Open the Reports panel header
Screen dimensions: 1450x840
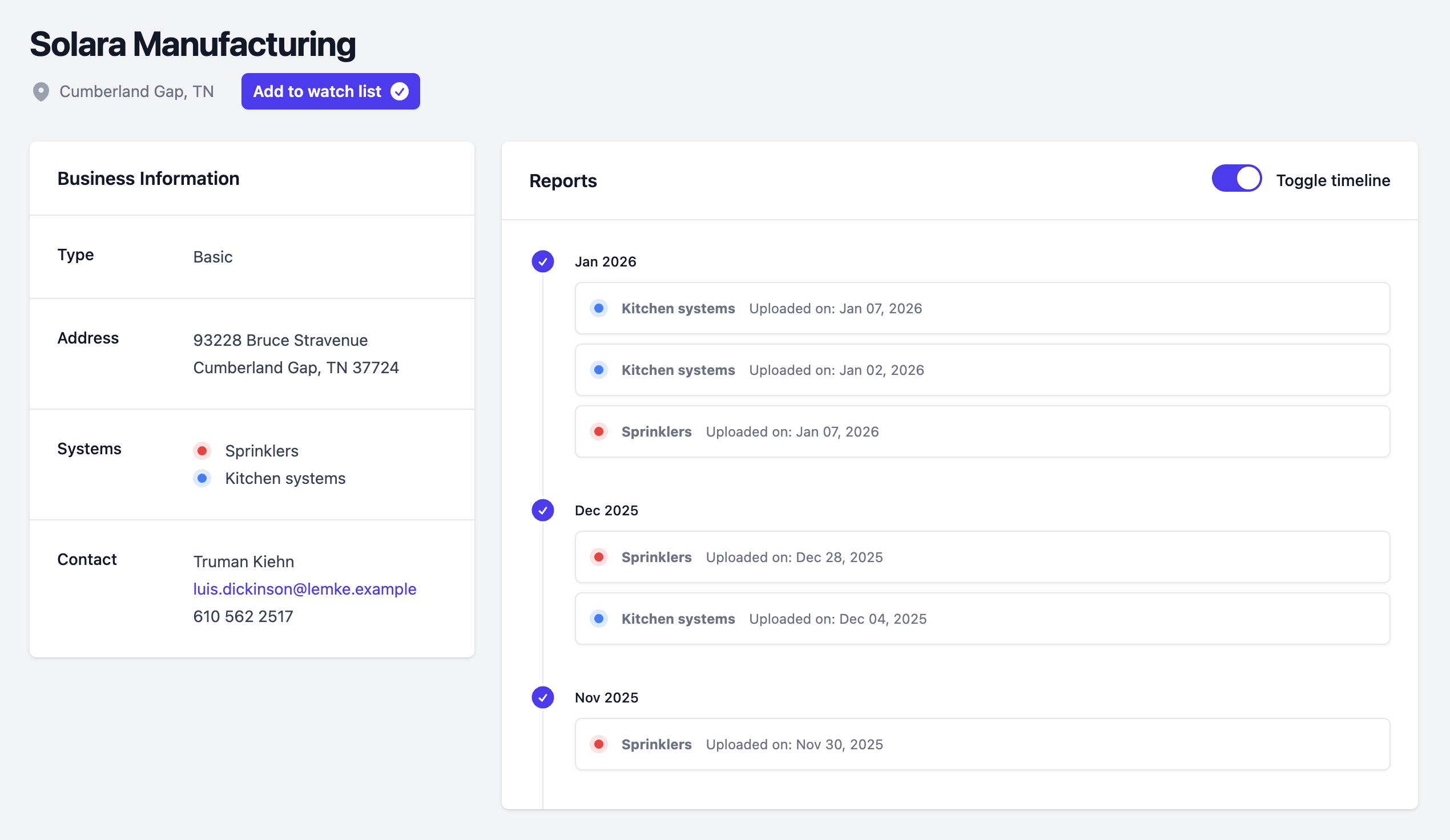click(563, 181)
